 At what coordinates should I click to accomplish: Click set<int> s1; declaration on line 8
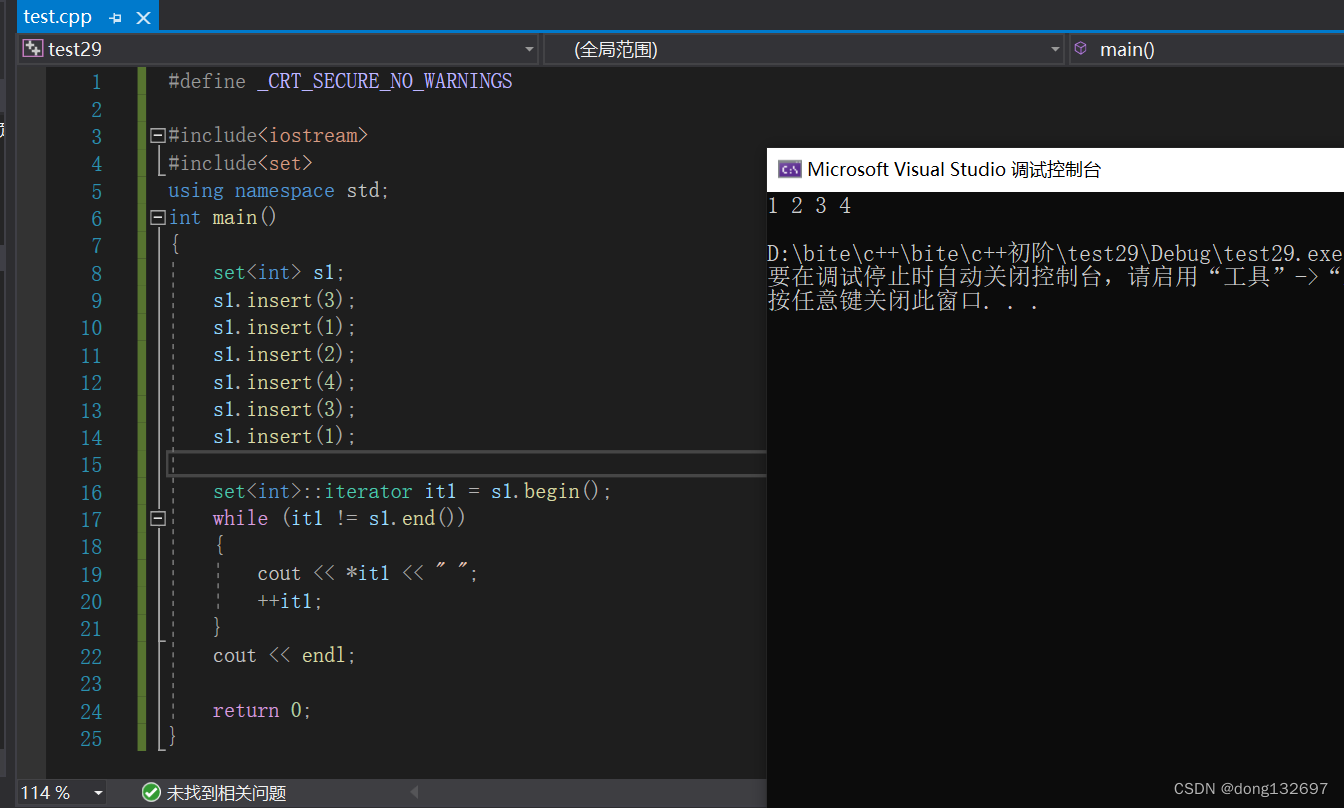[278, 272]
